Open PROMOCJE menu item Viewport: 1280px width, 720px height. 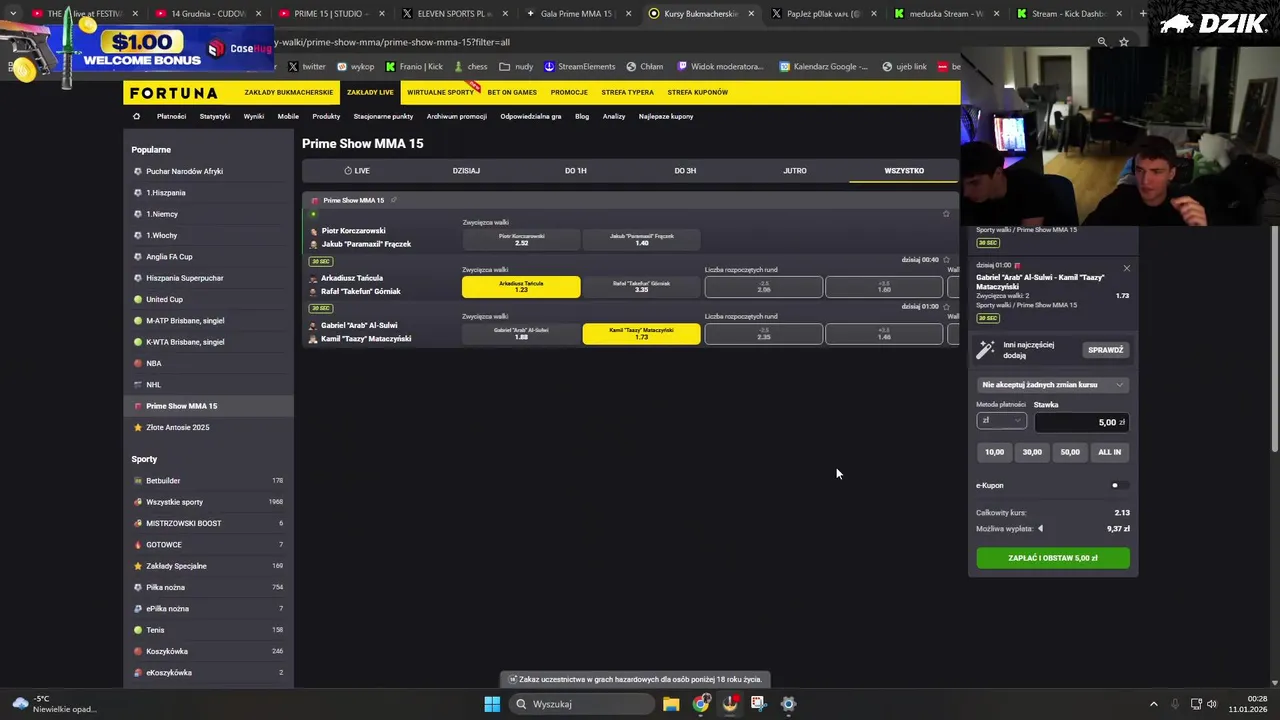tap(569, 92)
